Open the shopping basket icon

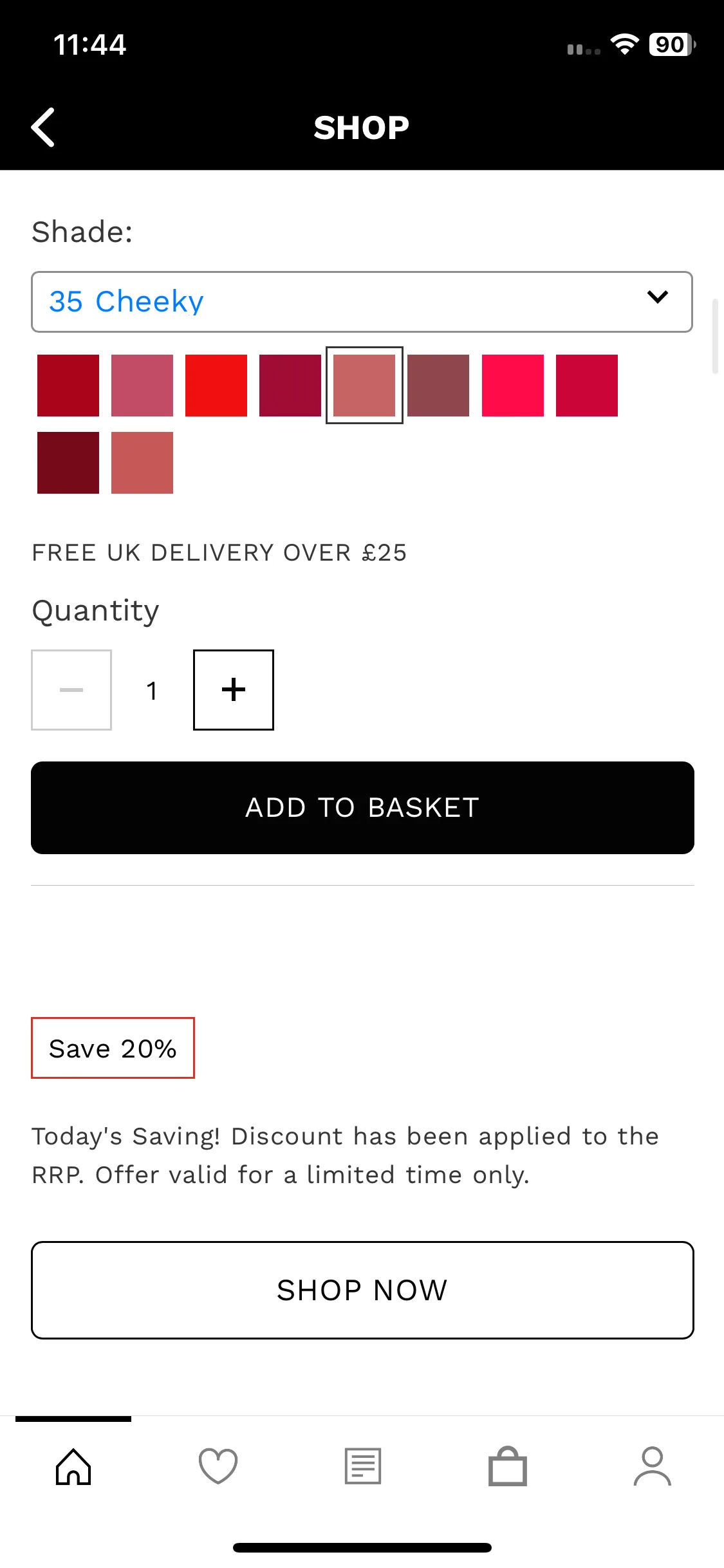tap(508, 1466)
